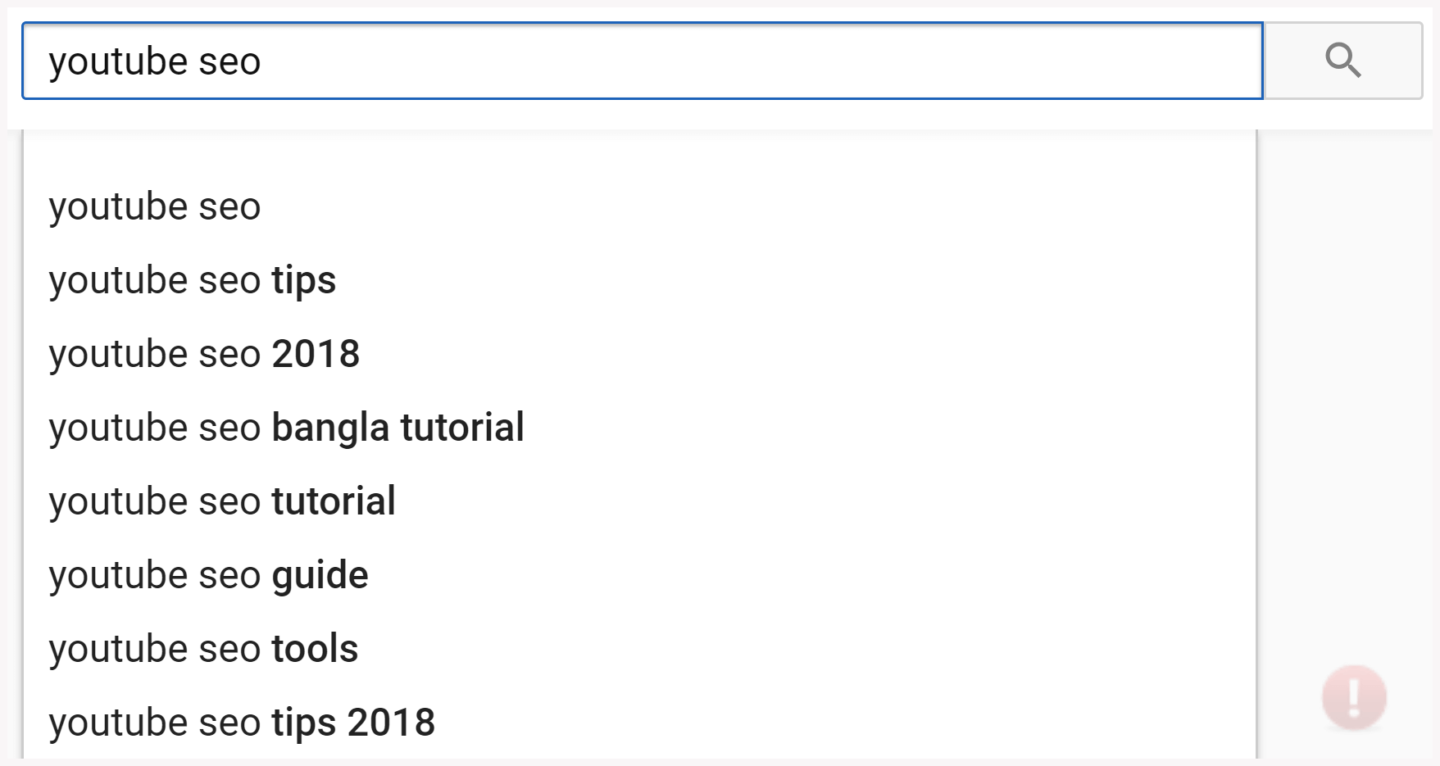This screenshot has height=766, width=1440.
Task: Place cursor after "seo" in search field
Action: (263, 61)
